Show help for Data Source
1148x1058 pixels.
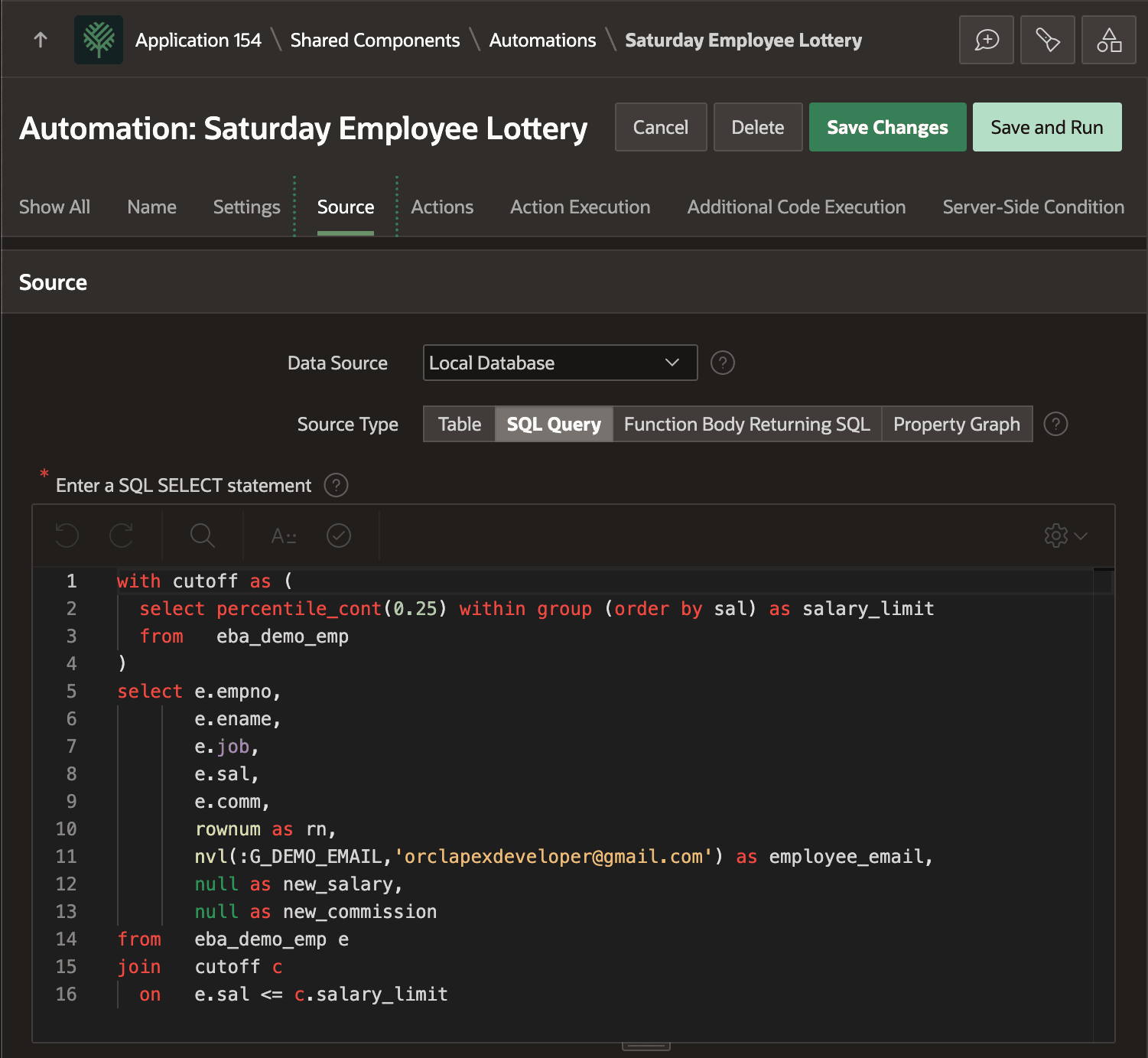(723, 363)
